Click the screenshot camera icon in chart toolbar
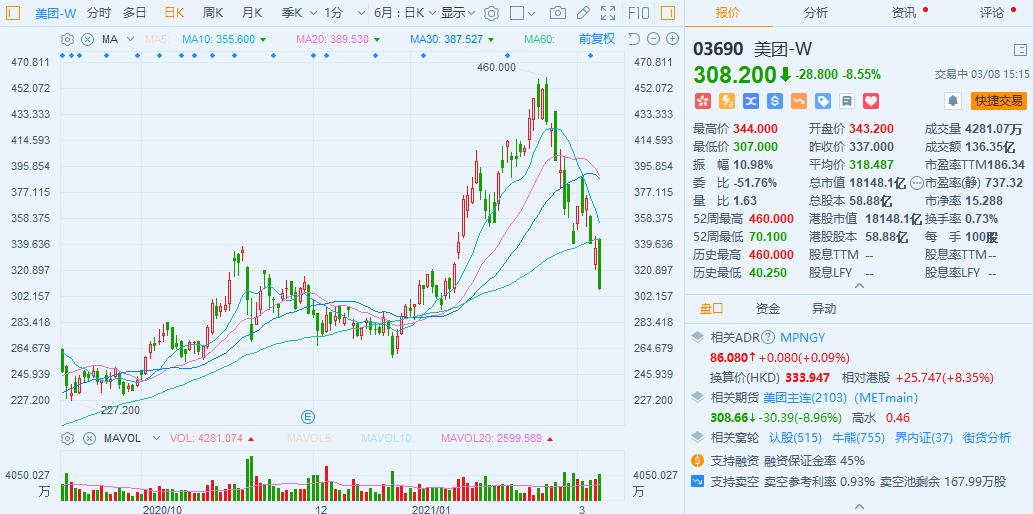The height and width of the screenshot is (514, 1033). coord(556,13)
